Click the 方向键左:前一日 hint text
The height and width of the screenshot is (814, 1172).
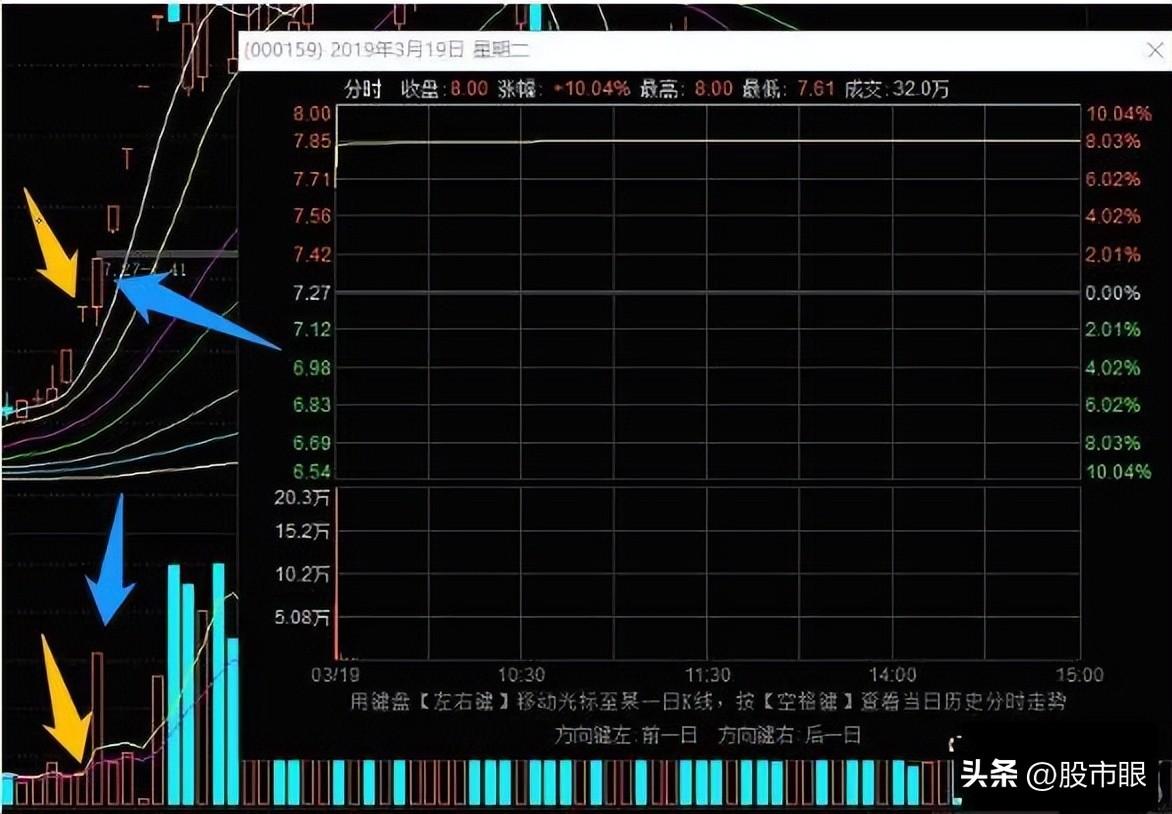(626, 735)
